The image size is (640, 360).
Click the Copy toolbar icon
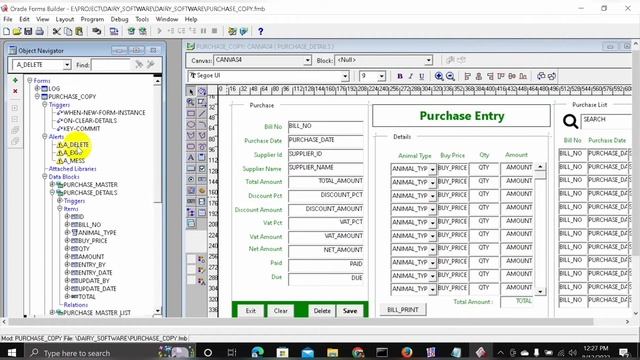[68, 31]
